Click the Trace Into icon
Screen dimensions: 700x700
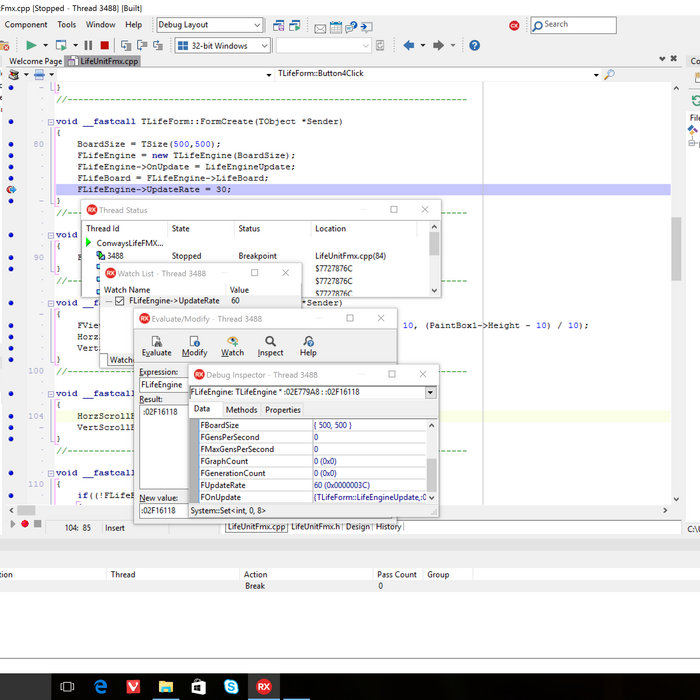[126, 45]
